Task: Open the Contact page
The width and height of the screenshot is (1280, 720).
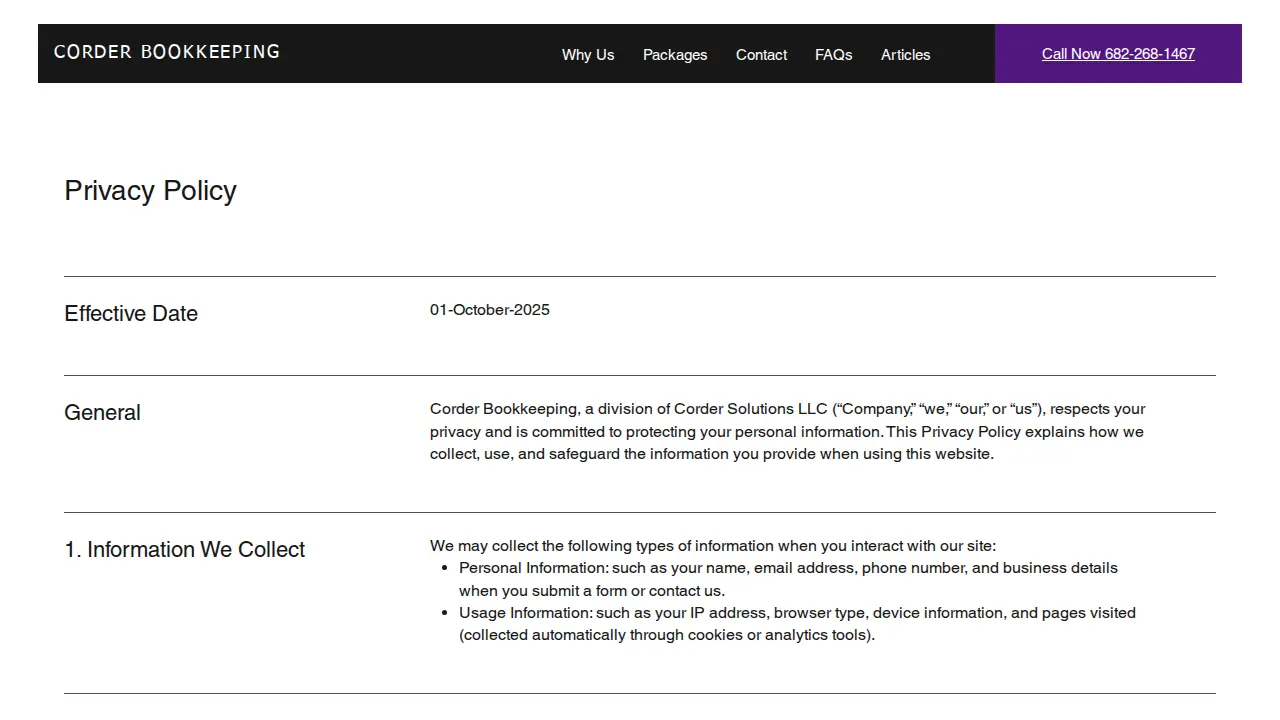Action: coord(761,55)
